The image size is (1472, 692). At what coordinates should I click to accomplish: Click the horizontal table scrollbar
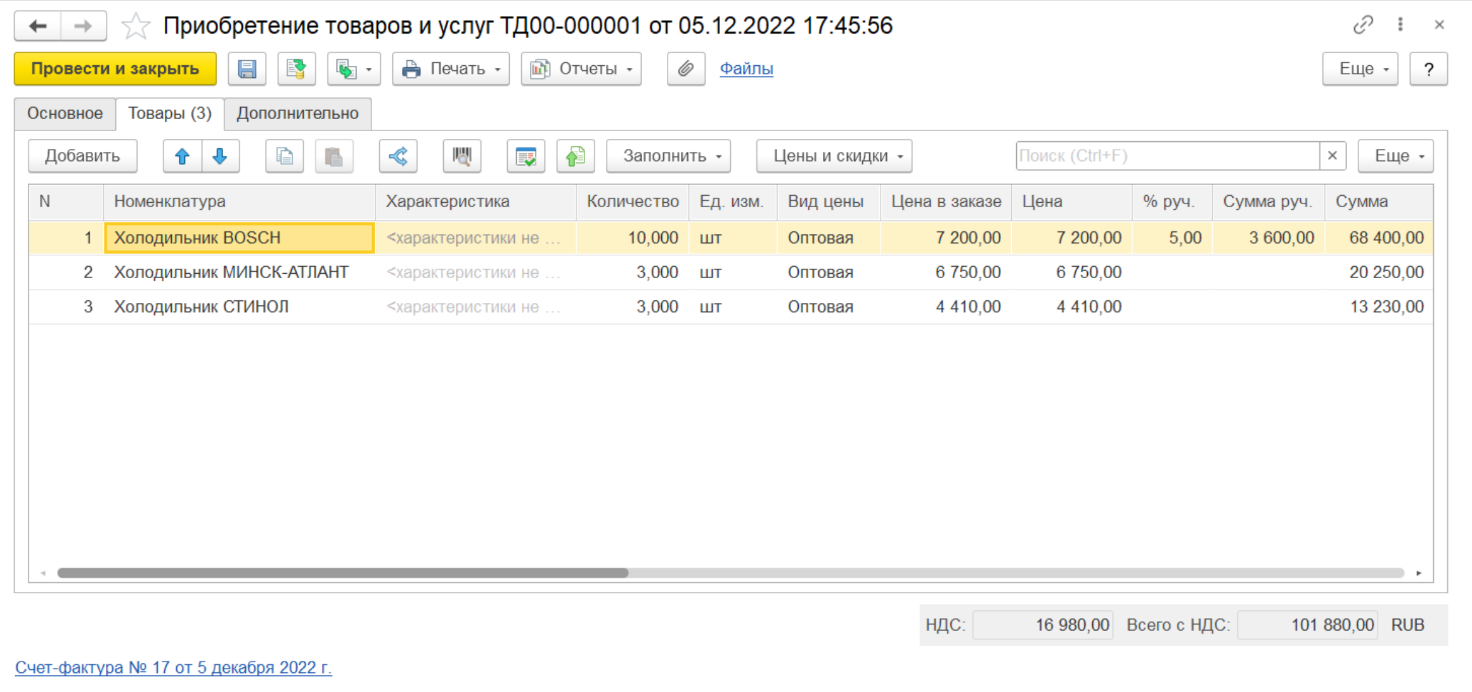tap(342, 573)
